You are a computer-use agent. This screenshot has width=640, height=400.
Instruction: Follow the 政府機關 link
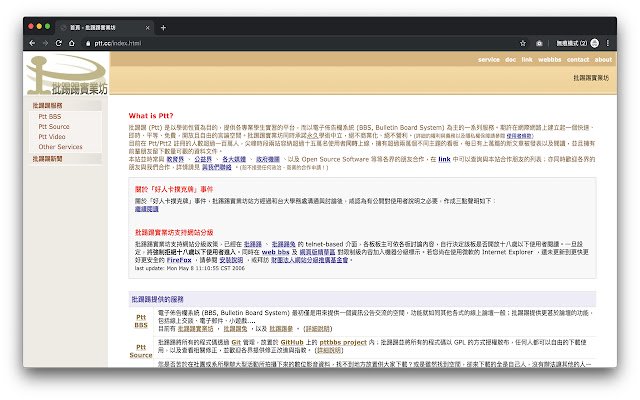pyautogui.click(x=268, y=159)
